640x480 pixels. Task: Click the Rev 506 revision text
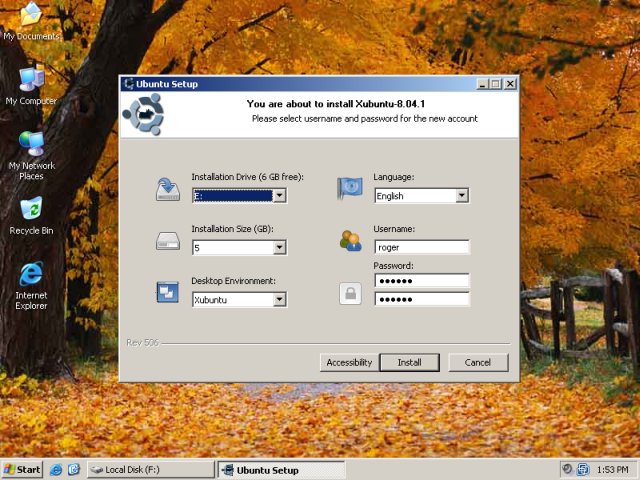(142, 342)
